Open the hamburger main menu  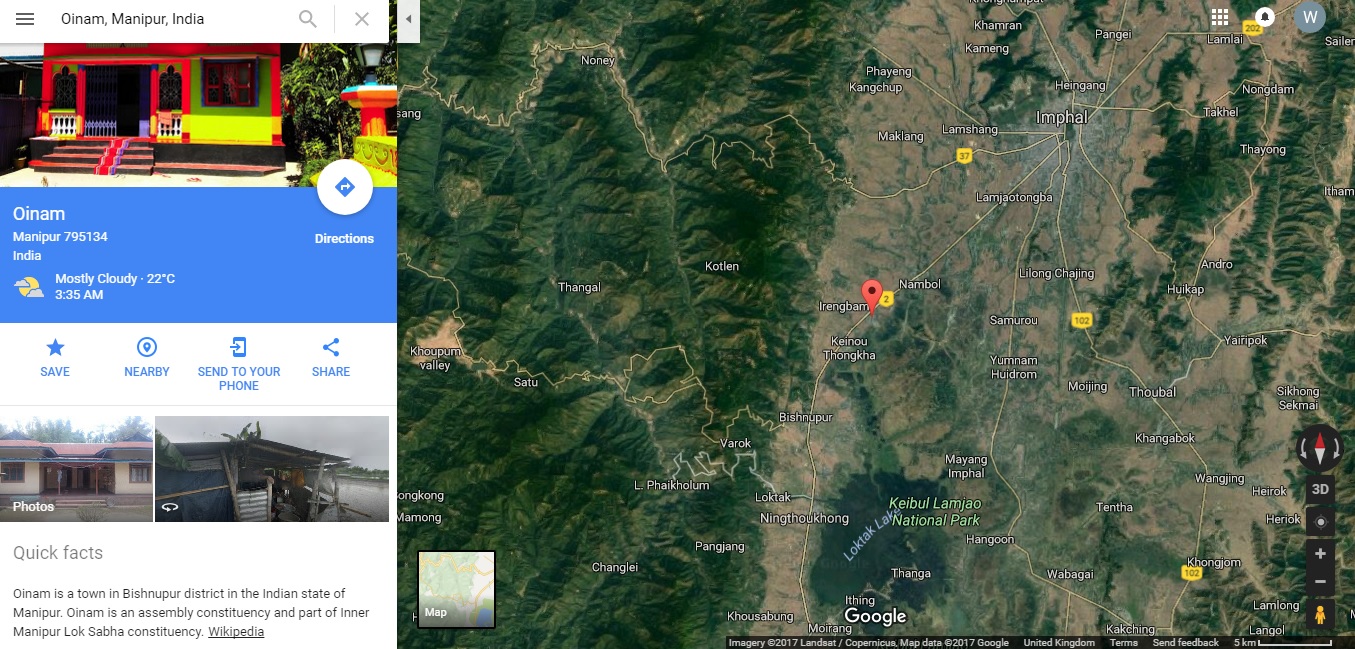[25, 19]
